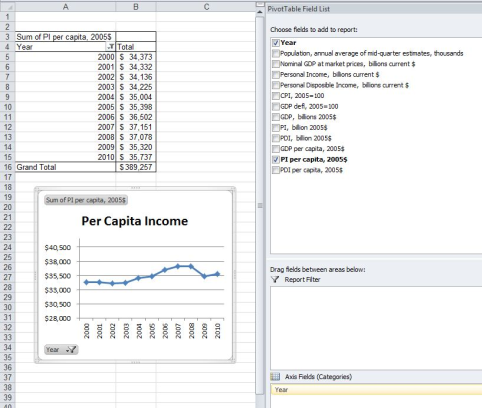Select row 16 header

[7, 167]
